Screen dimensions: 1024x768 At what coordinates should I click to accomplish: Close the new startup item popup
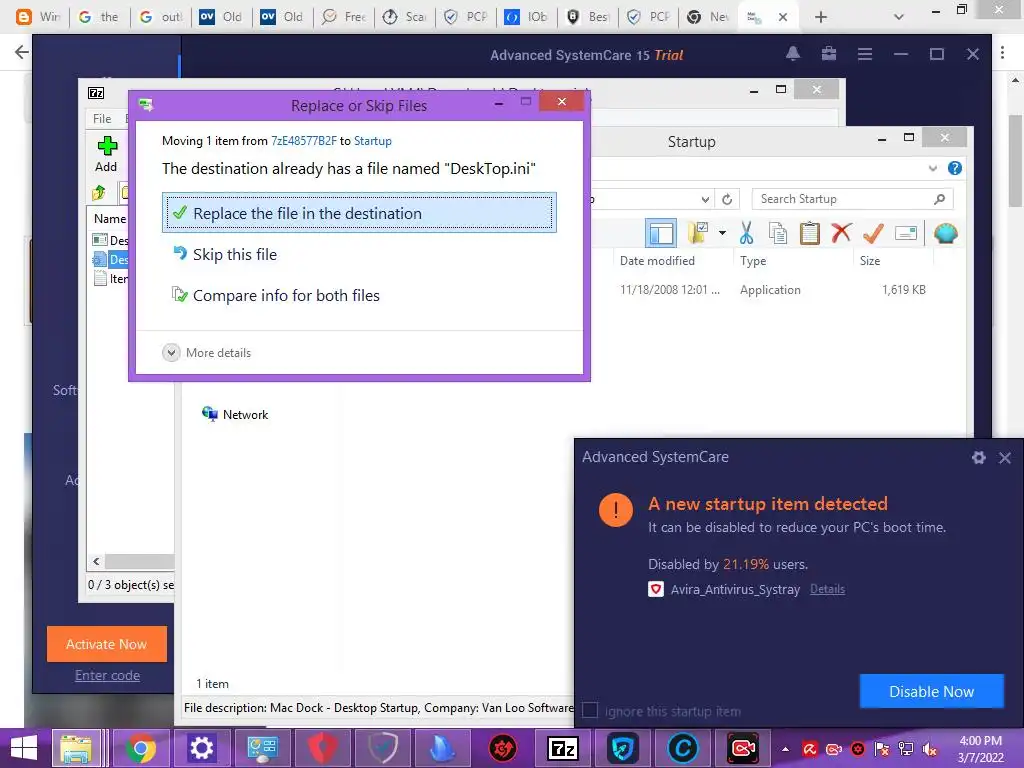pos(1005,458)
